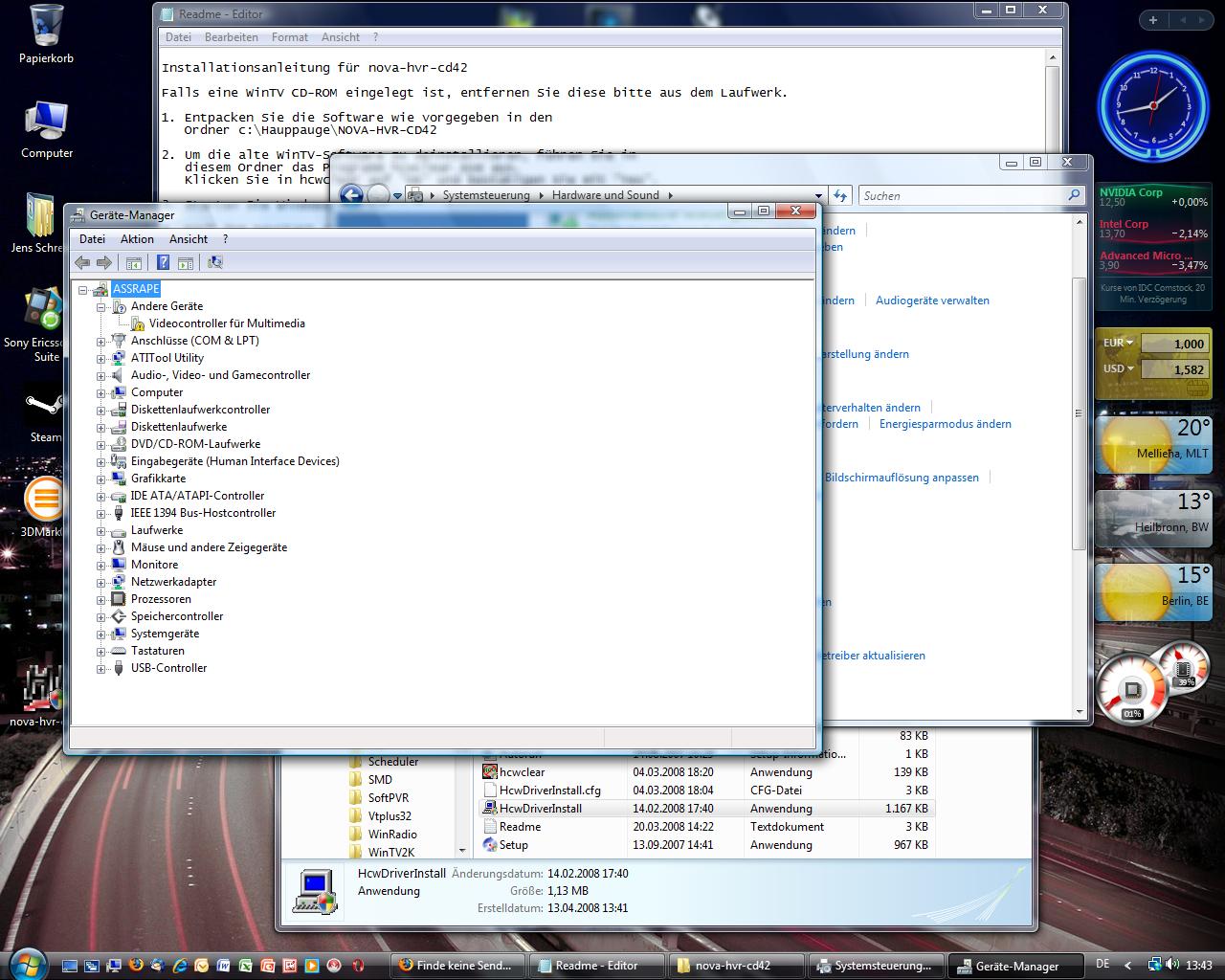Open the Papierkorb desktop icon
This screenshot has height=980, width=1225.
[x=46, y=34]
